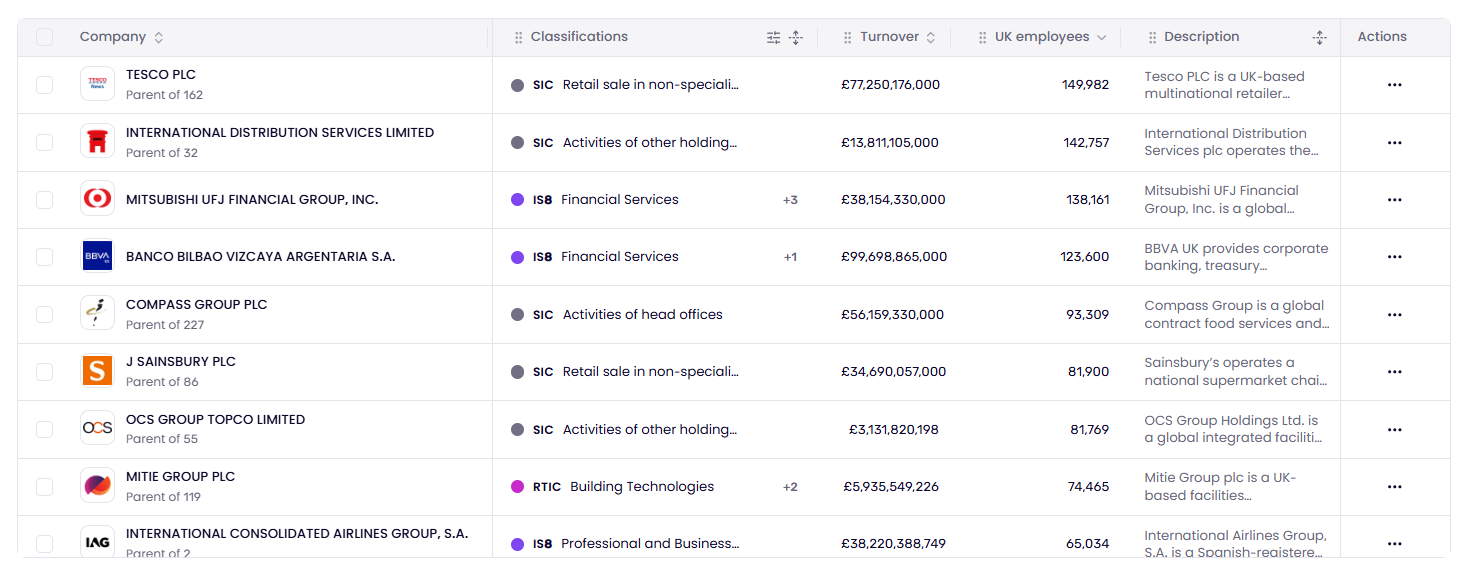Open actions menu for International Consolidated Airlines
Image resolution: width=1469 pixels, height=575 pixels.
(x=1394, y=544)
